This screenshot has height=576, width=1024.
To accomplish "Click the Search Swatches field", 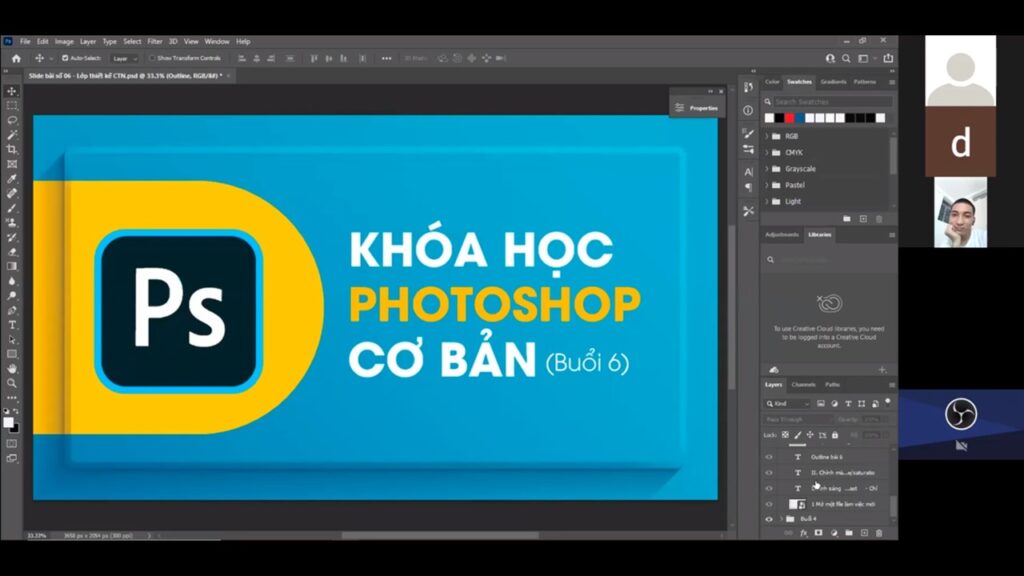I will 833,102.
